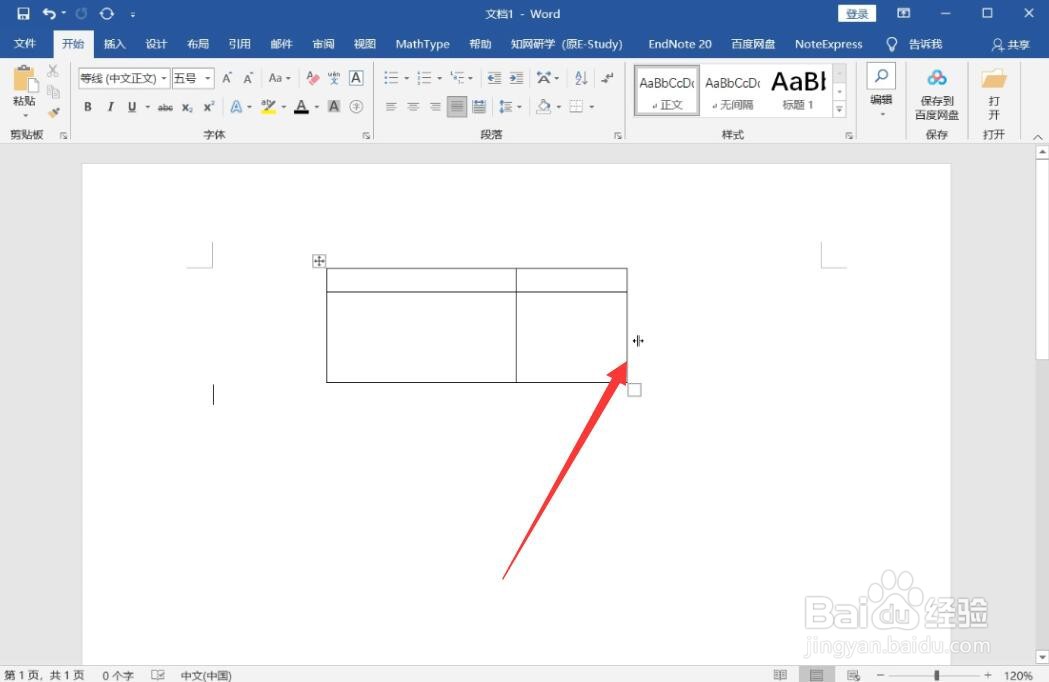
Task: Click Show/Hide paragraph marks icon
Action: tap(607, 78)
